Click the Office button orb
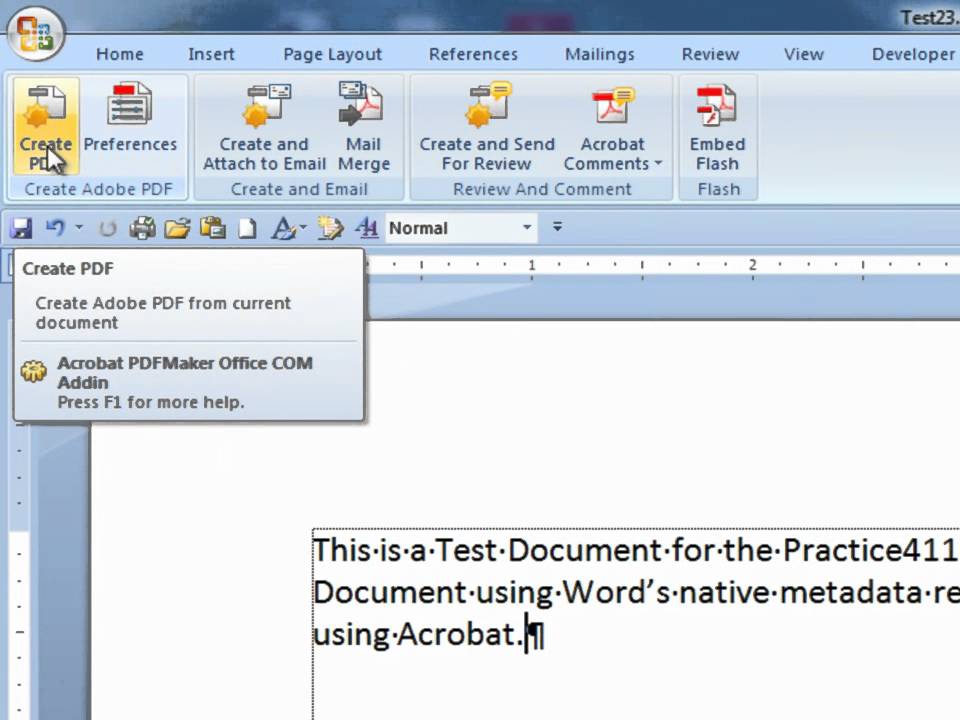Image resolution: width=960 pixels, height=720 pixels. (x=35, y=33)
